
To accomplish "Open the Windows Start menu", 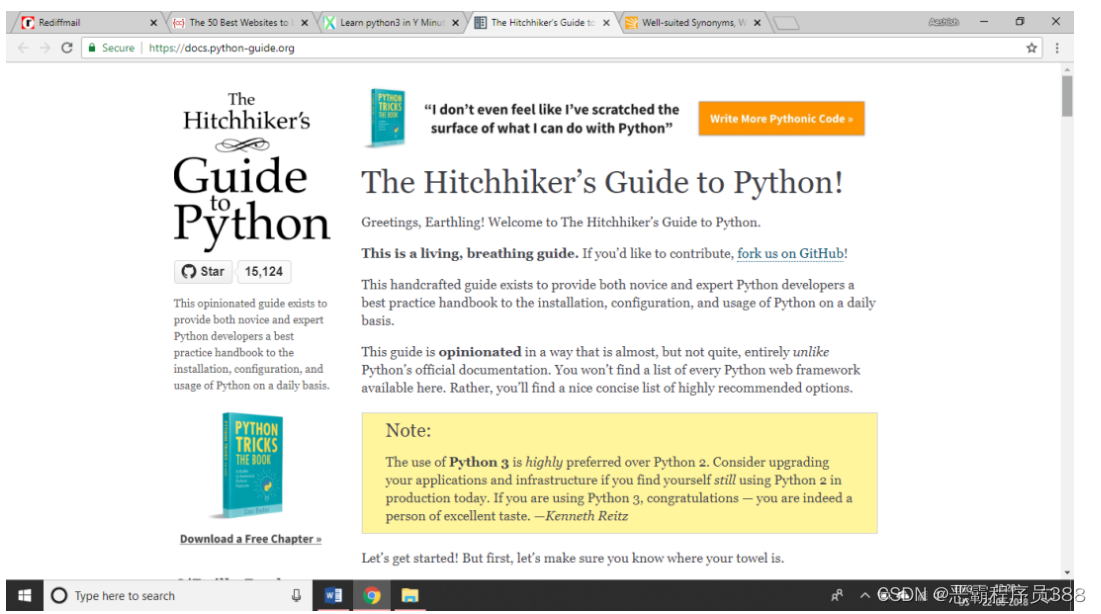I will [25, 596].
